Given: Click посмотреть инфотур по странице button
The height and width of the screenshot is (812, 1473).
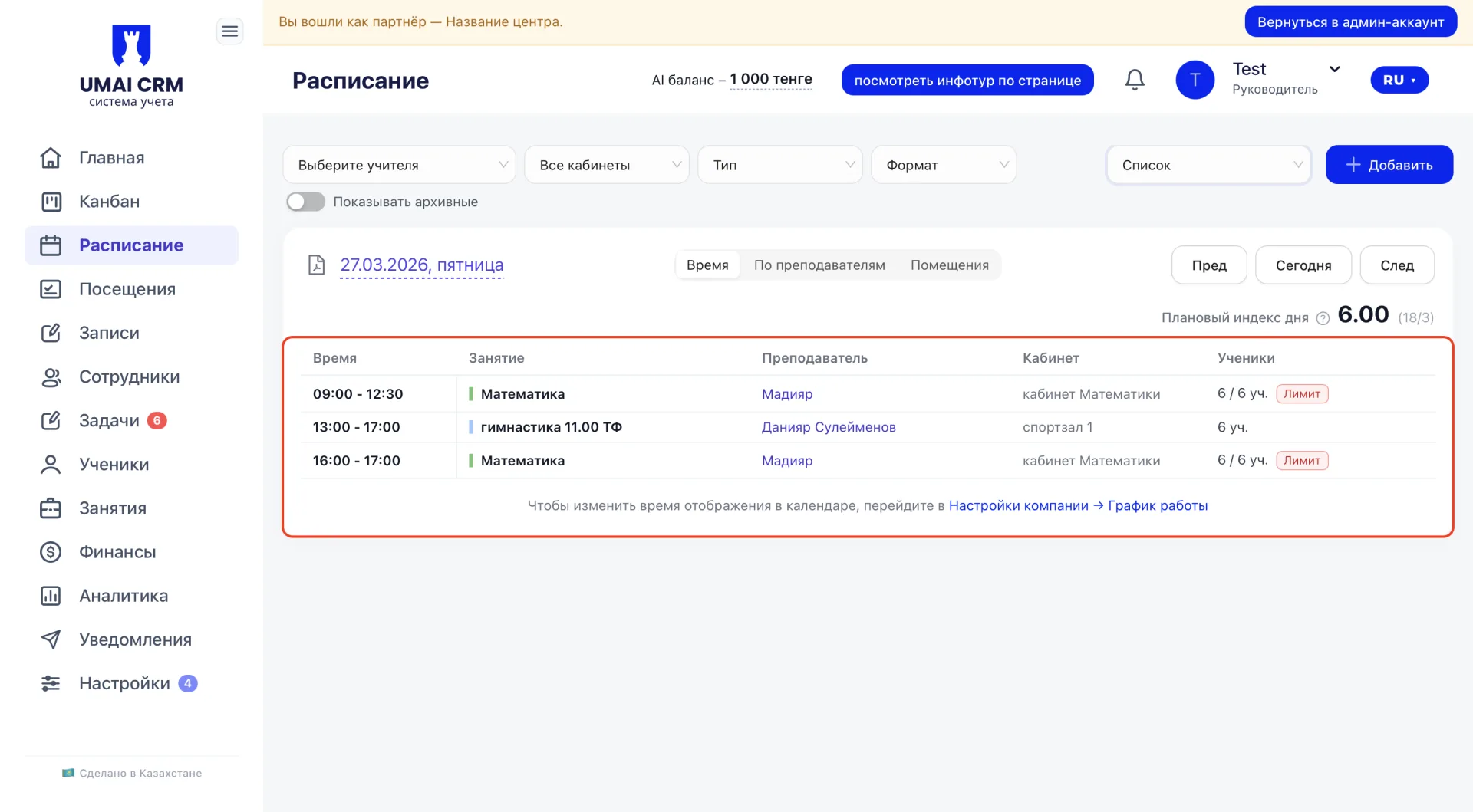Looking at the screenshot, I should click(967, 80).
